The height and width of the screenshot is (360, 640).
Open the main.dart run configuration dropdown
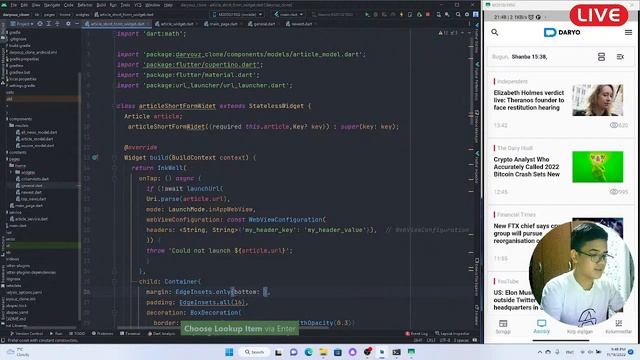tap(289, 14)
